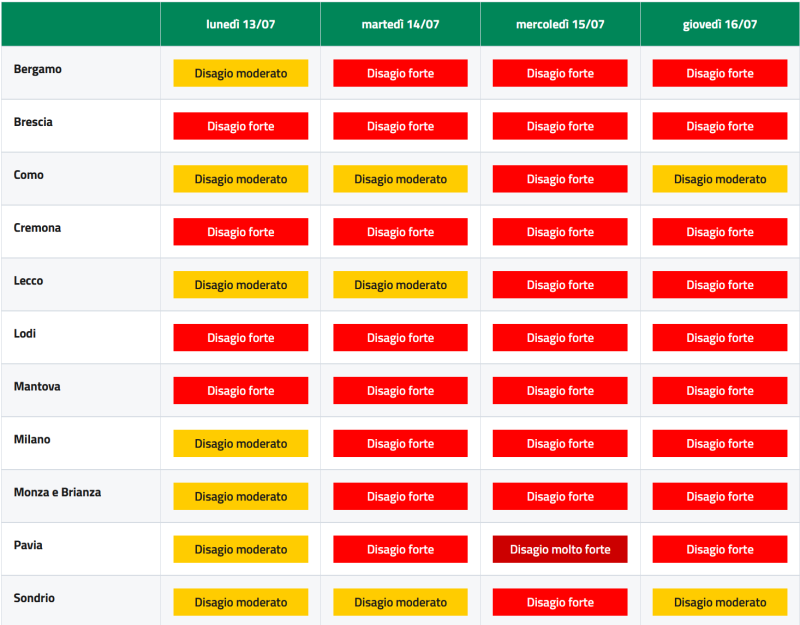Click Pavia's Disagio molto forte badge
The width and height of the screenshot is (800, 625).
(x=560, y=549)
